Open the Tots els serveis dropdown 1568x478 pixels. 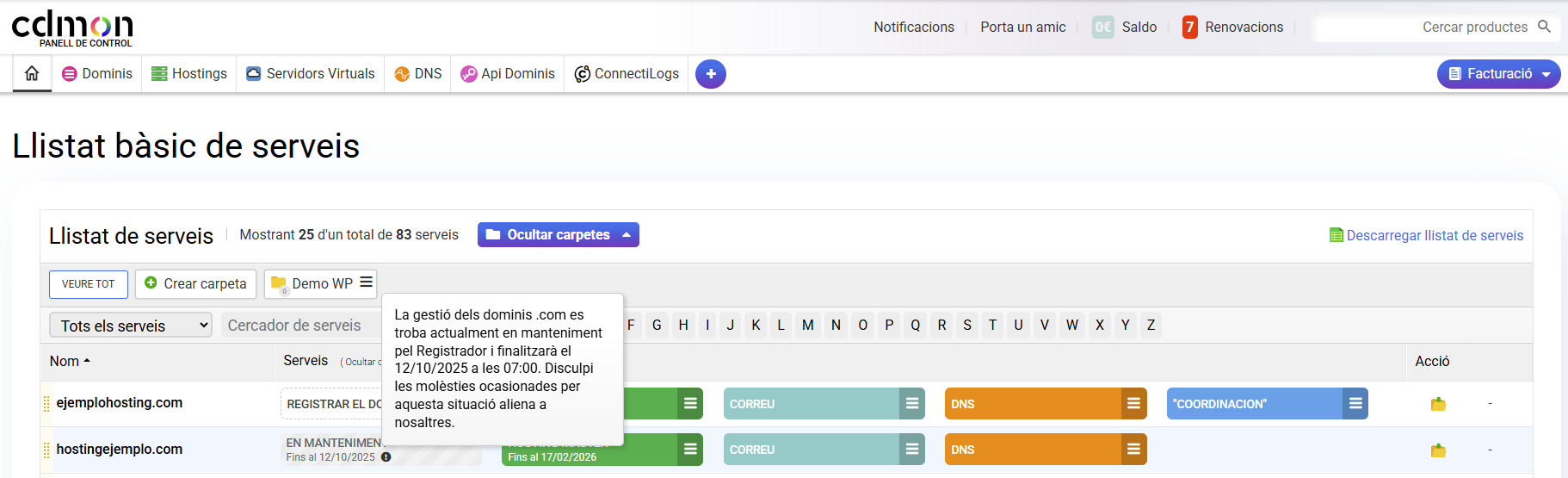pyautogui.click(x=131, y=326)
